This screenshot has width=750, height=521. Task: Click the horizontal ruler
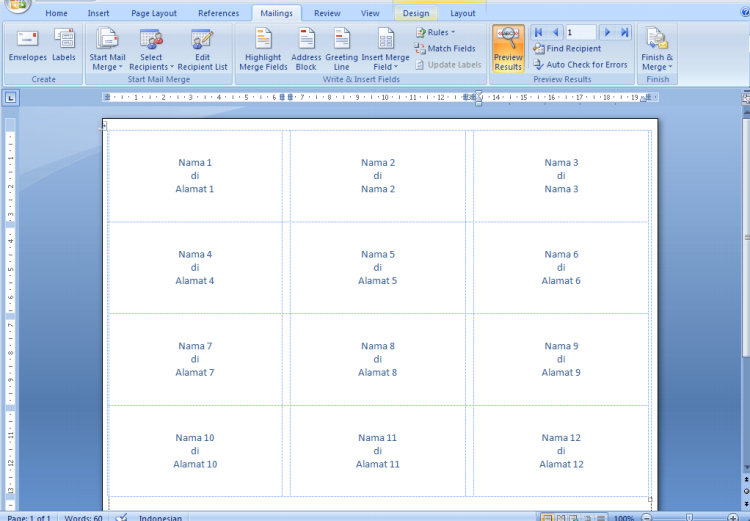380,98
